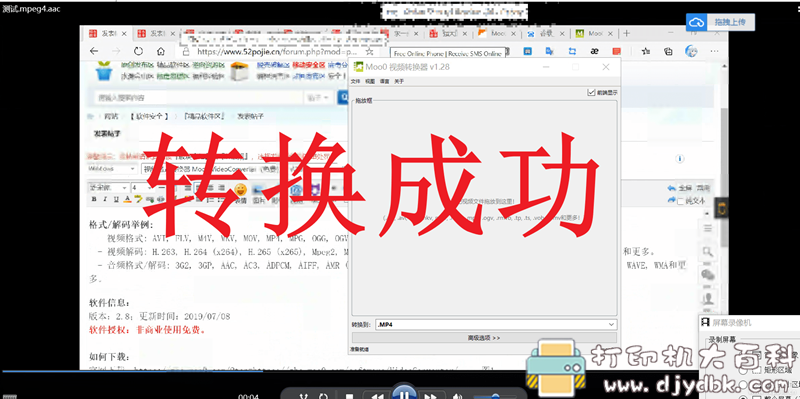
Task: Open the browser home page via the house icon
Action: pos(161,52)
